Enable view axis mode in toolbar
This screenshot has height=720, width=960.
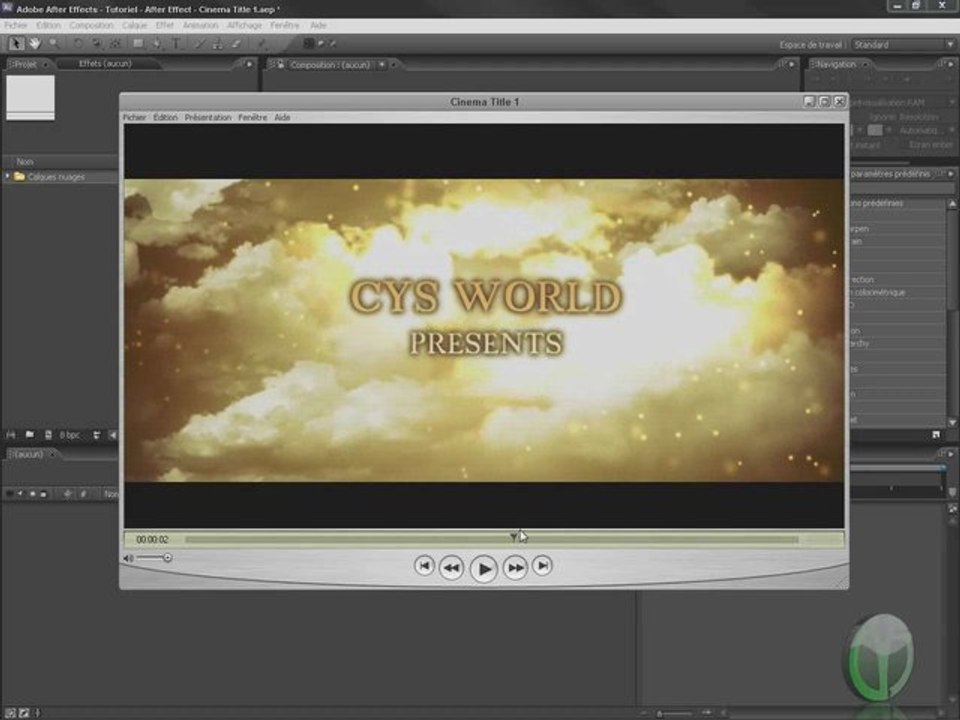pyautogui.click(x=333, y=43)
